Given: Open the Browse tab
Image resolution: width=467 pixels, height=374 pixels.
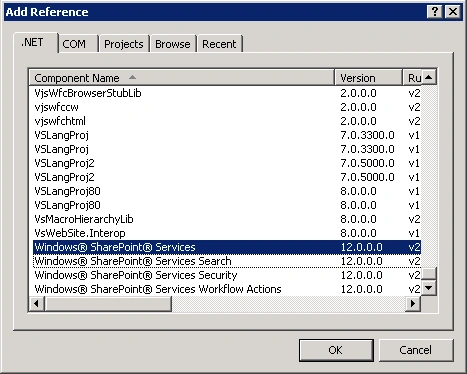Looking at the screenshot, I should 173,44.
